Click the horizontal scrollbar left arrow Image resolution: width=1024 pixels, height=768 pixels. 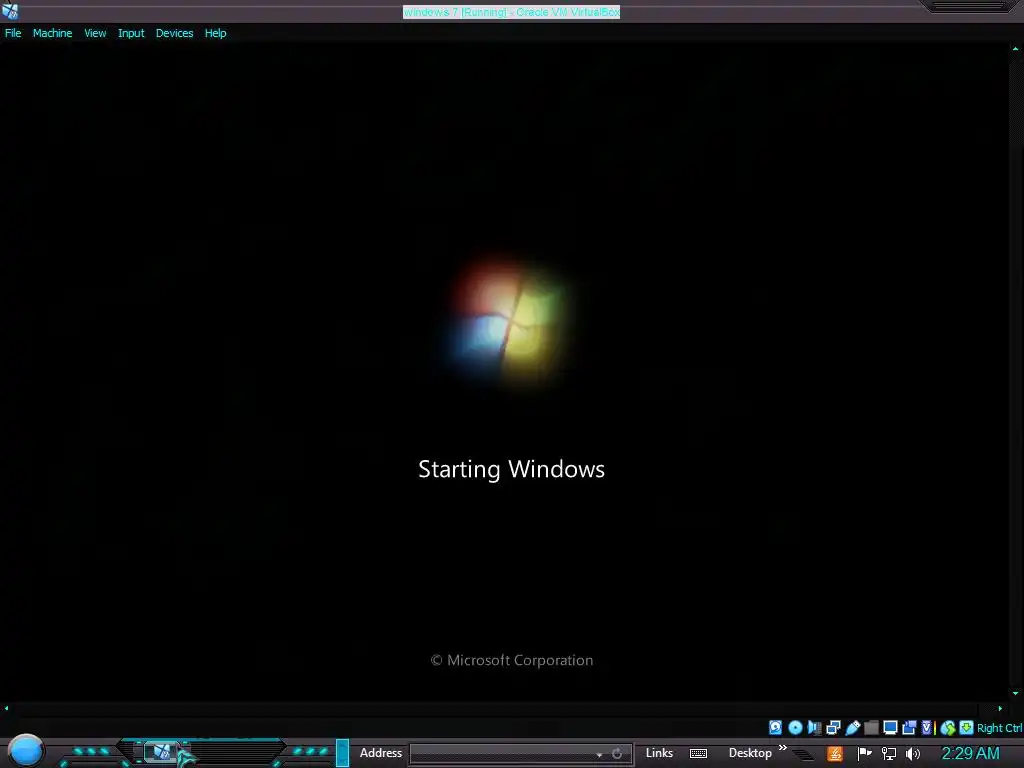7,708
